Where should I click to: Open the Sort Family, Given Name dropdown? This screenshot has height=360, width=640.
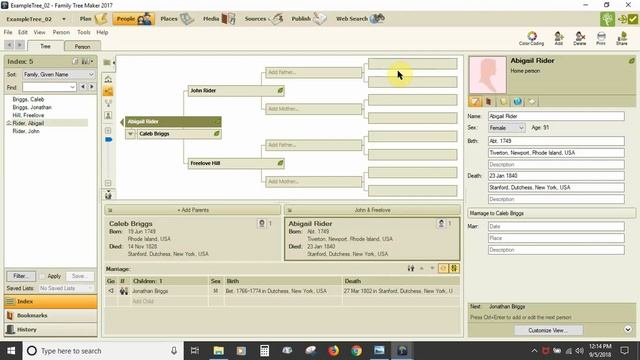pyautogui.click(x=59, y=74)
